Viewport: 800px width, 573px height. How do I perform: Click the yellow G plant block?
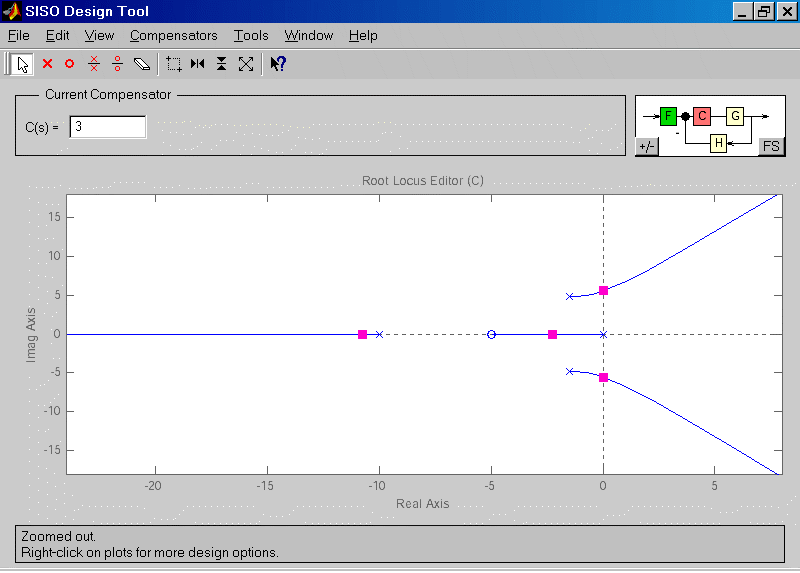[735, 116]
